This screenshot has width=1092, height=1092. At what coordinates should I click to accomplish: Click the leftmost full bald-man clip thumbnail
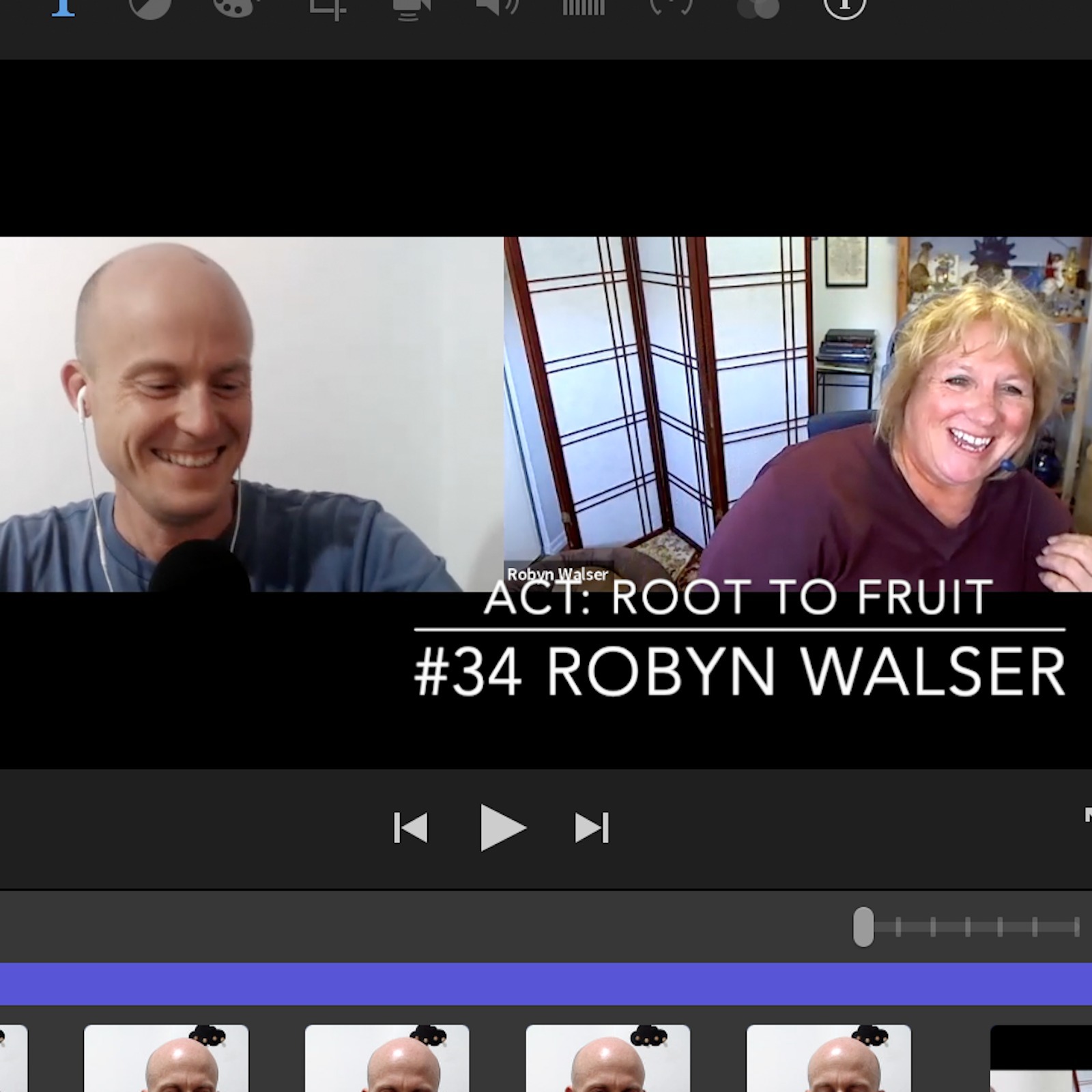pos(166,1059)
